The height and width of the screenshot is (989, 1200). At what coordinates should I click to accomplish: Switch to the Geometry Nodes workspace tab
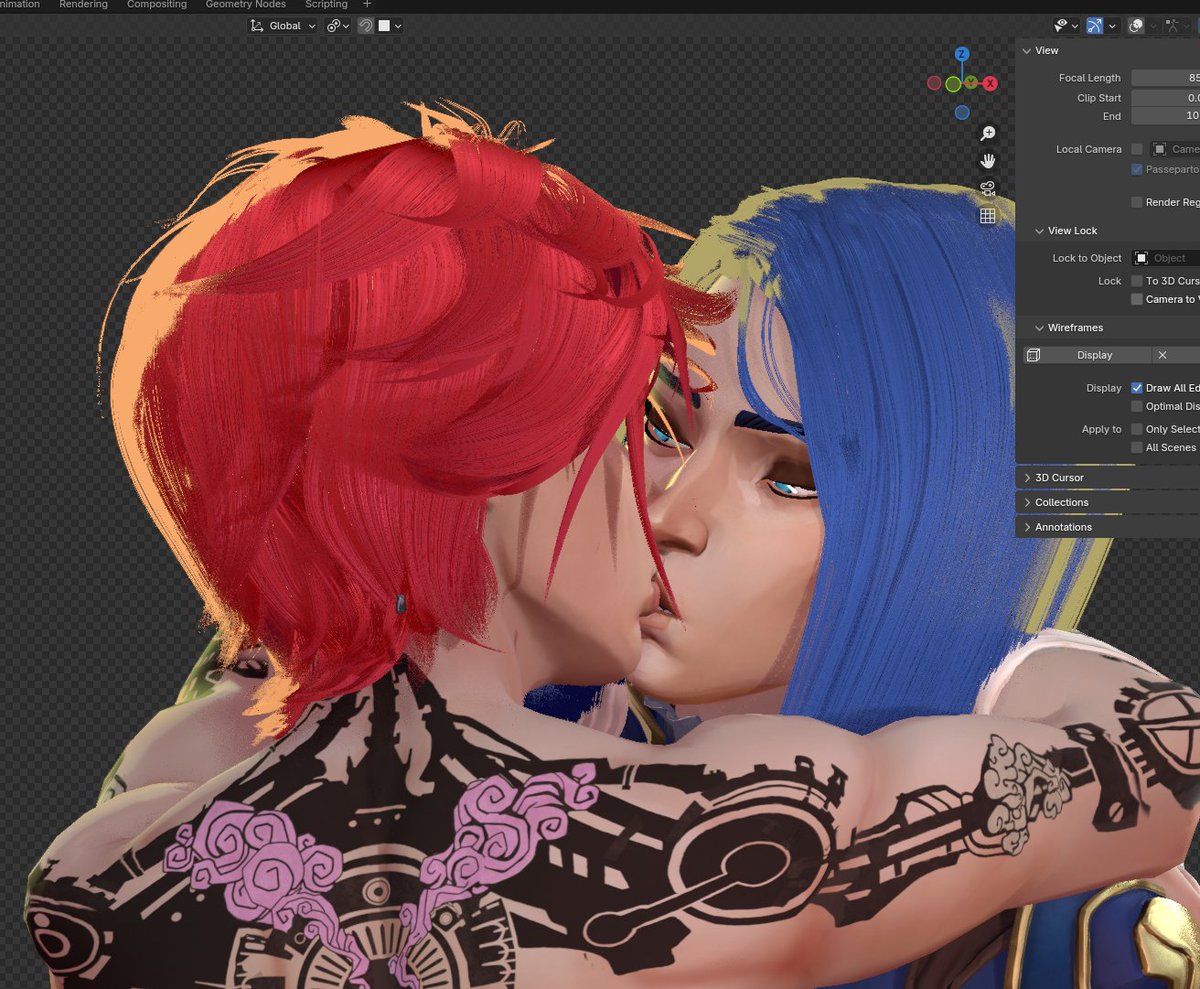click(245, 4)
